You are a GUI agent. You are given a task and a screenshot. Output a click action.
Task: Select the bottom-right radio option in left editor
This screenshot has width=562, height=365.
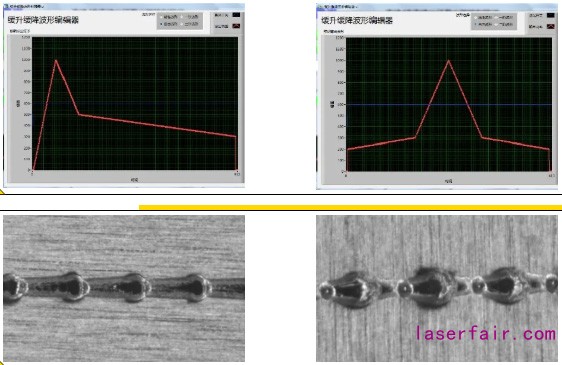pyautogui.click(x=182, y=24)
